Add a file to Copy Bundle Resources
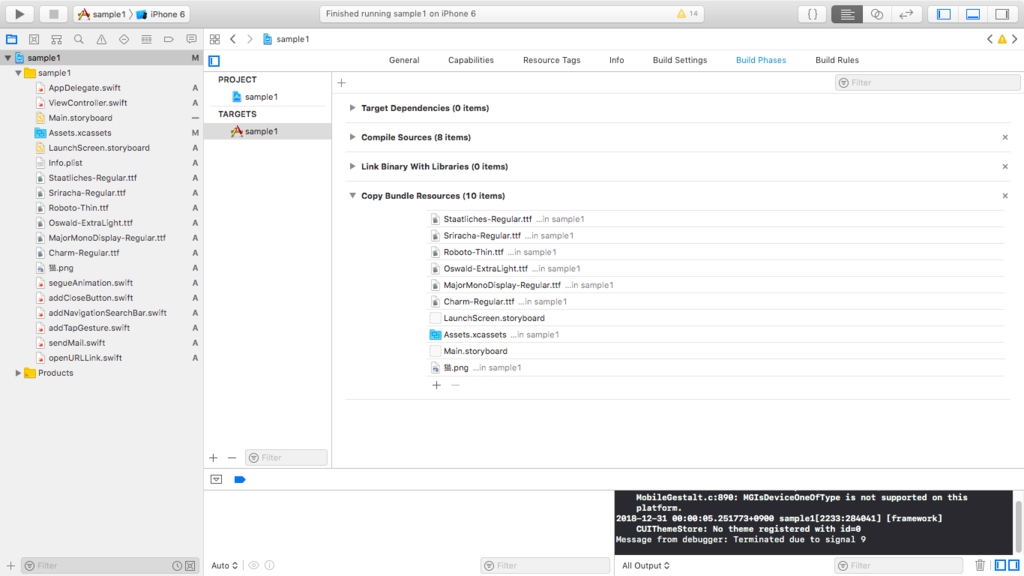This screenshot has height=576, width=1024. pyautogui.click(x=436, y=385)
